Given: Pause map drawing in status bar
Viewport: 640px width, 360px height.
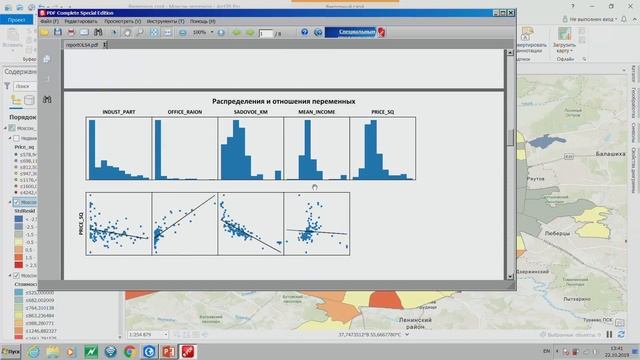Looking at the screenshot, I should tap(609, 334).
